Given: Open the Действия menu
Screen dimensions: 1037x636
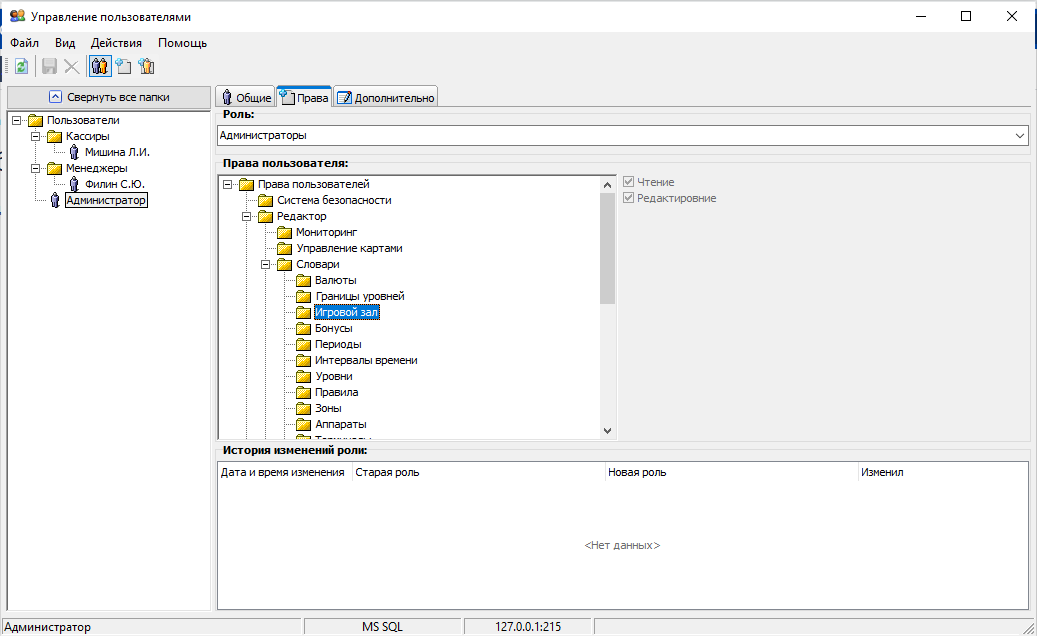Looking at the screenshot, I should (116, 43).
